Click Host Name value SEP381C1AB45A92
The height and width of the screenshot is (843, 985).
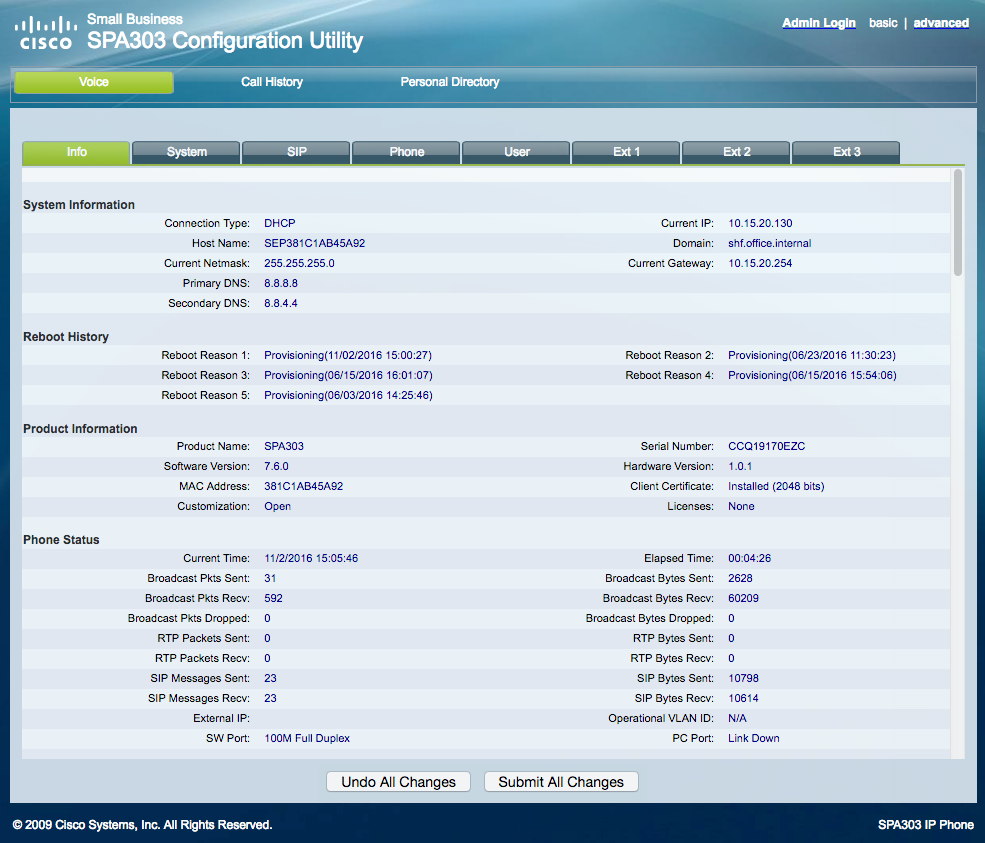click(x=314, y=244)
